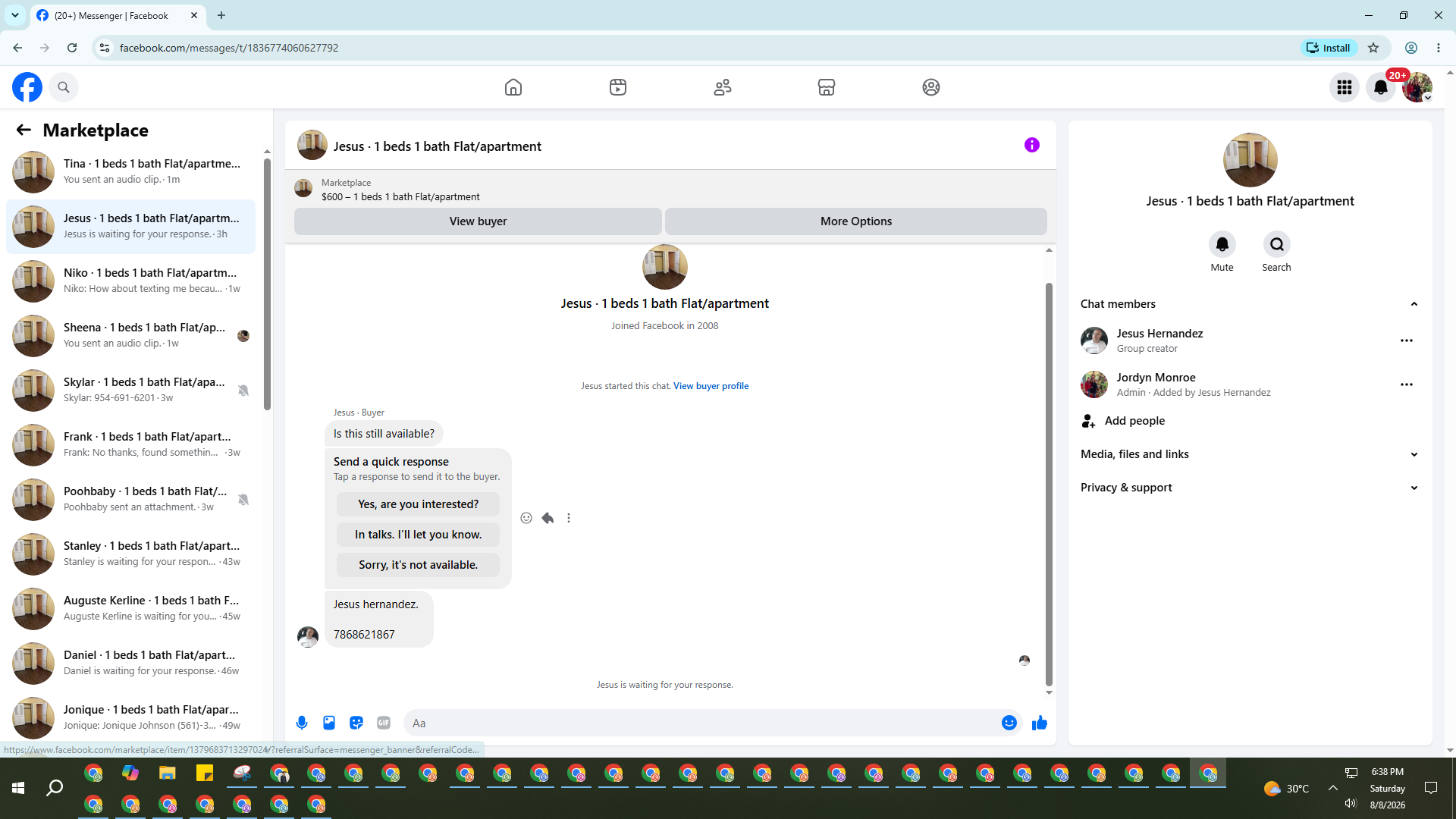Open the Friends tab icon
This screenshot has width=1456, height=819.
[x=723, y=87]
